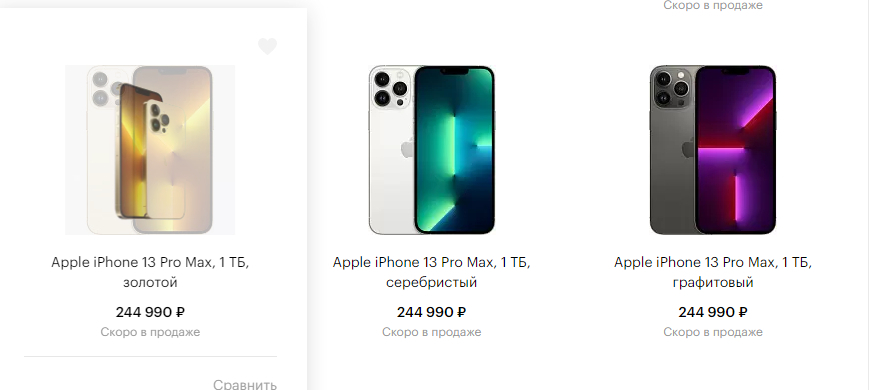Viewport: 885px width, 390px height.
Task: Open the graphite iPhone 13 Pro Max image
Action: tap(713, 150)
